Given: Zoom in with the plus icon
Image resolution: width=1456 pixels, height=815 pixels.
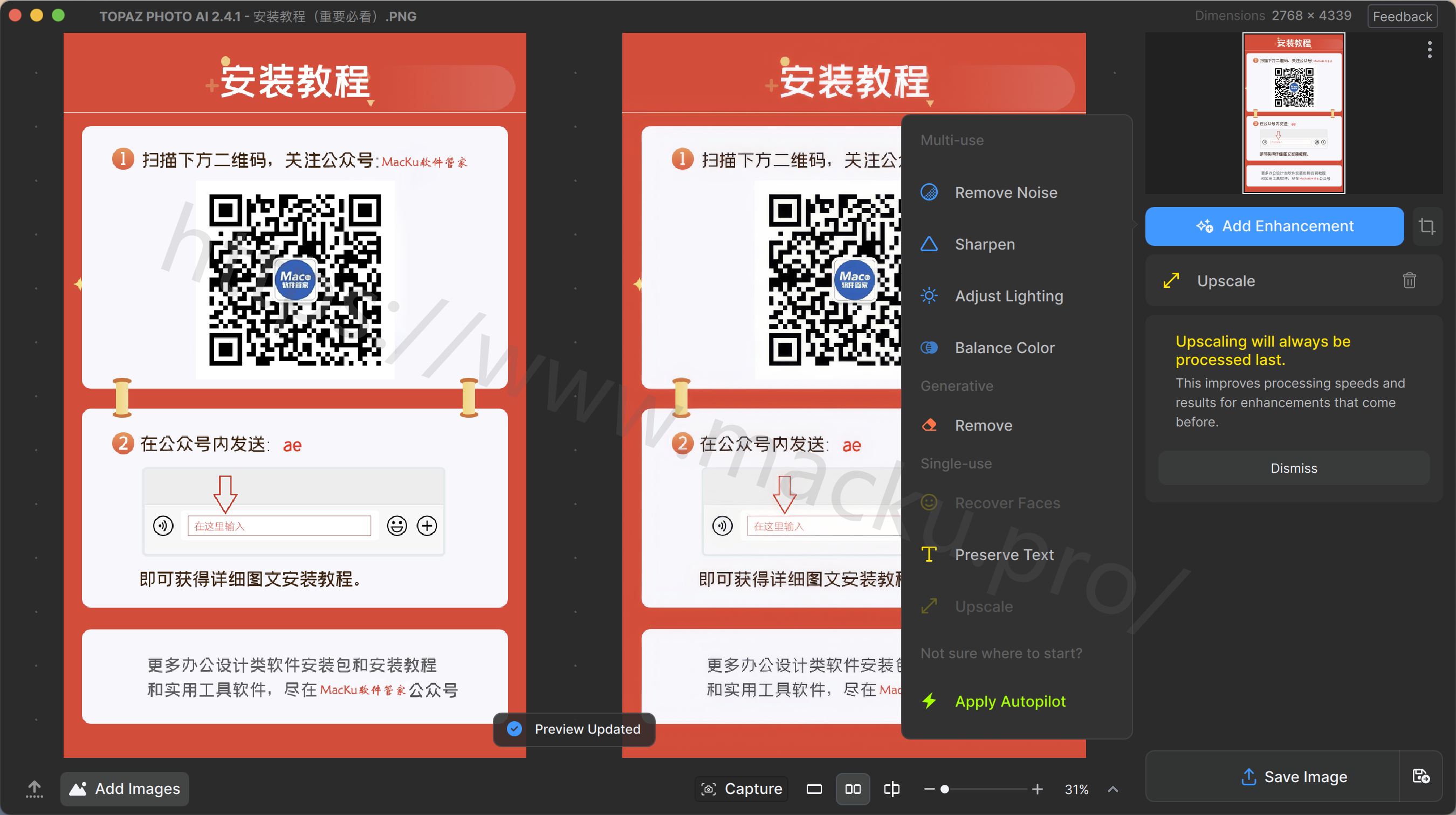Looking at the screenshot, I should click(x=1038, y=789).
